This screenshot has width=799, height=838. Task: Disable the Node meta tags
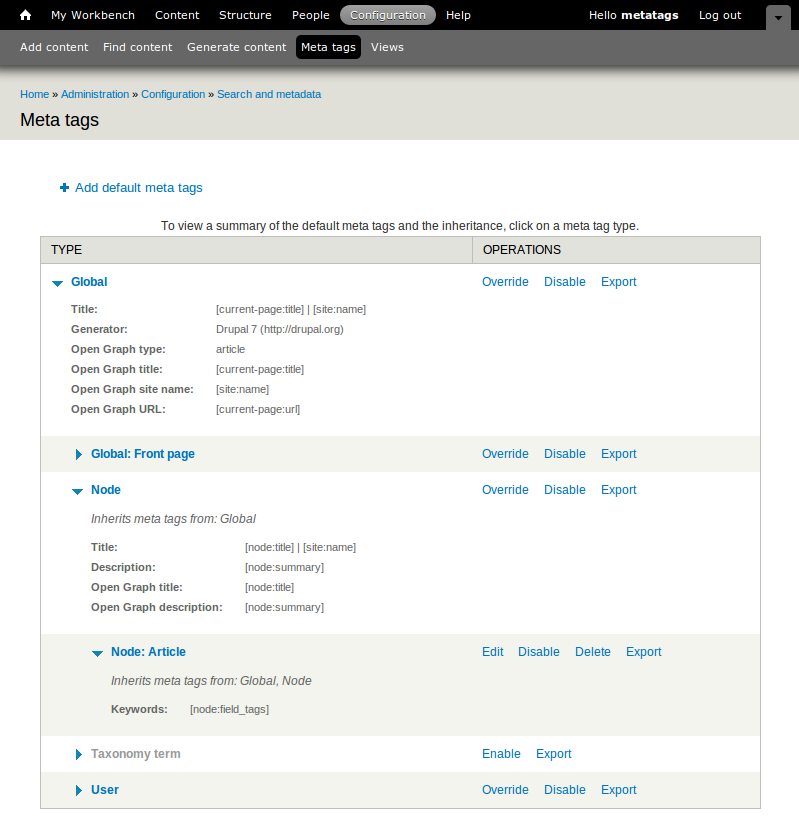(x=565, y=490)
